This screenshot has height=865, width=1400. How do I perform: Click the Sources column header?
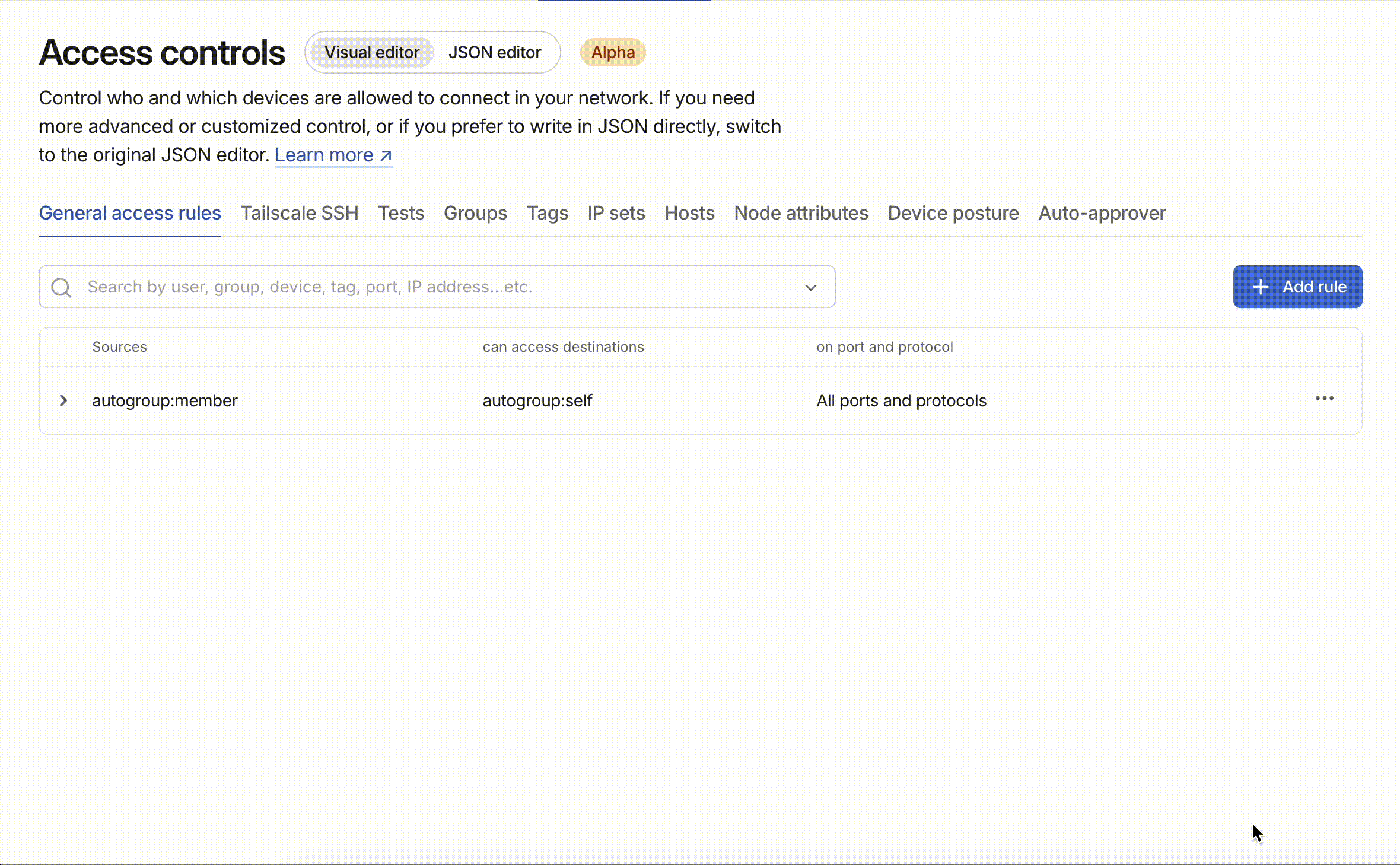[119, 346]
